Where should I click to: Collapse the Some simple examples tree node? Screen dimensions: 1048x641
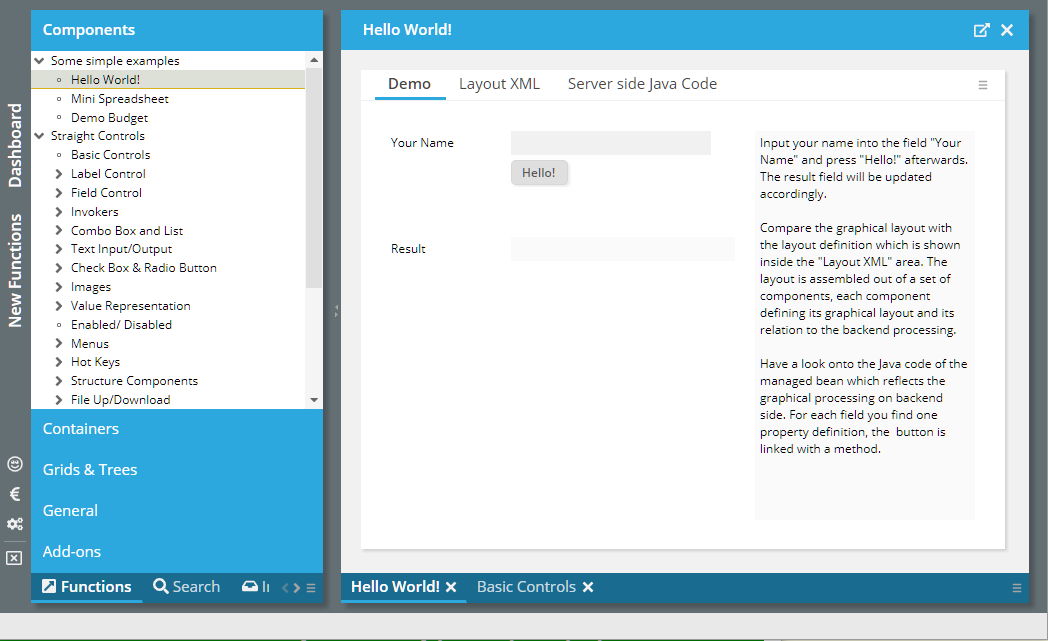point(40,61)
